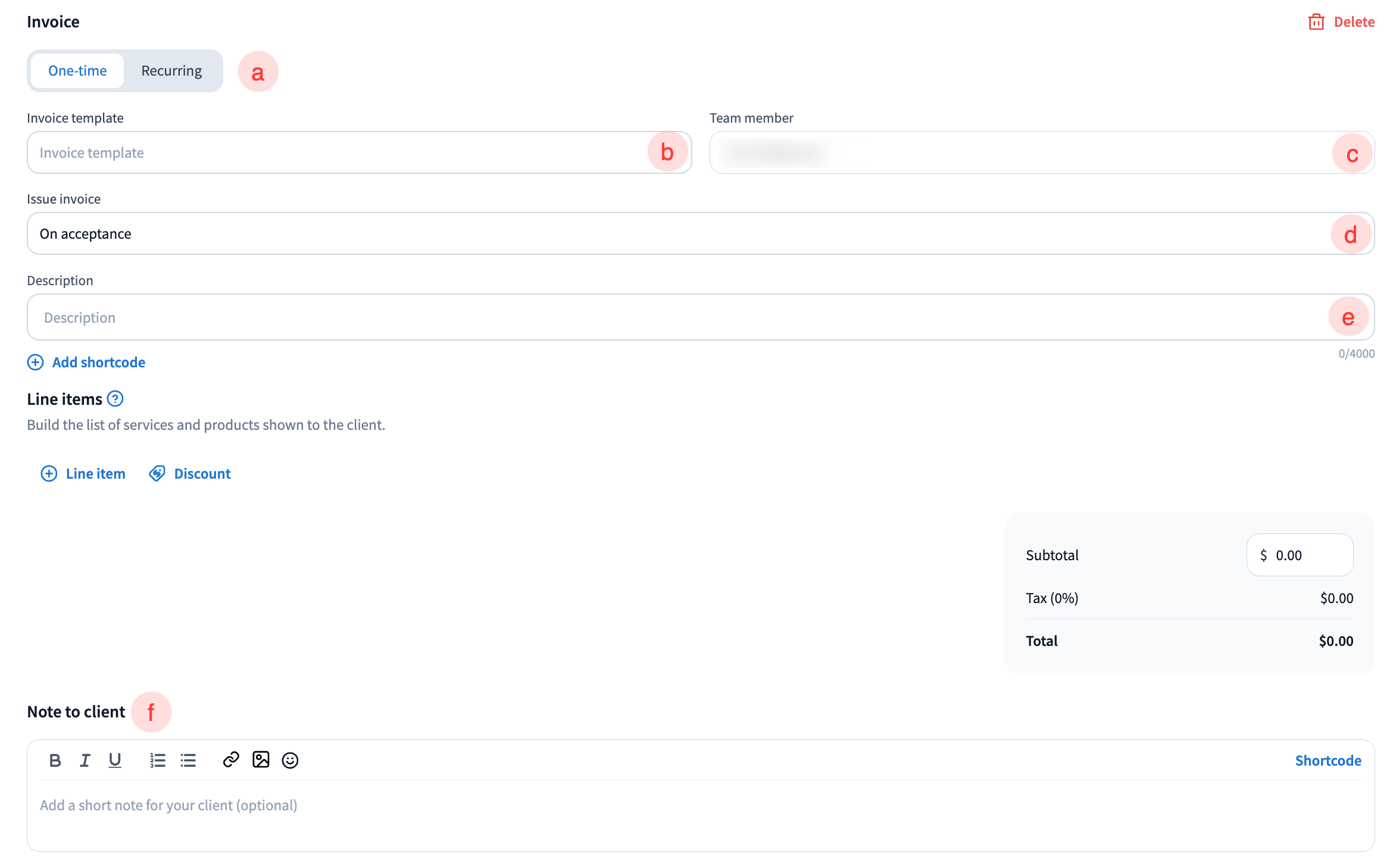
Task: Insert an image into the note
Action: coord(261,760)
